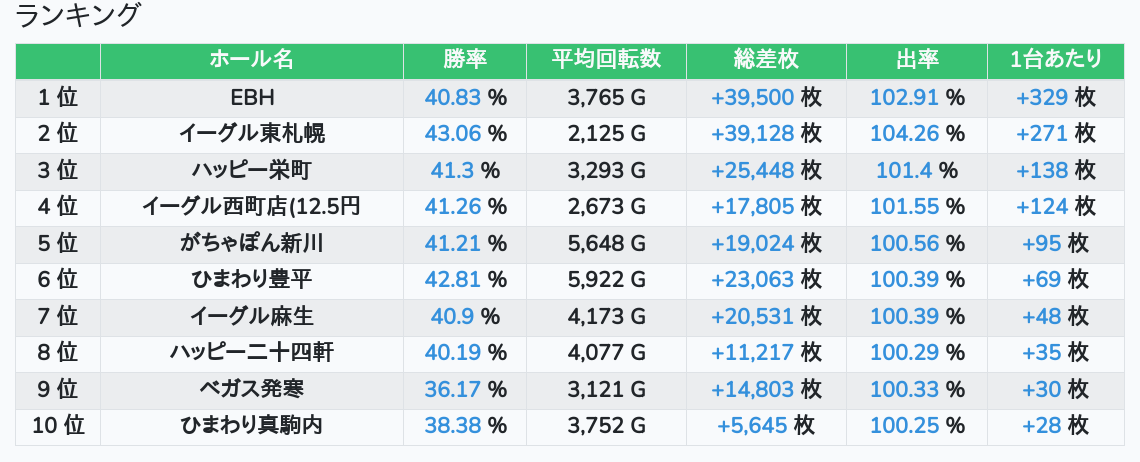The image size is (1140, 462).
Task: Open the EBH hall entry
Action: [251, 97]
